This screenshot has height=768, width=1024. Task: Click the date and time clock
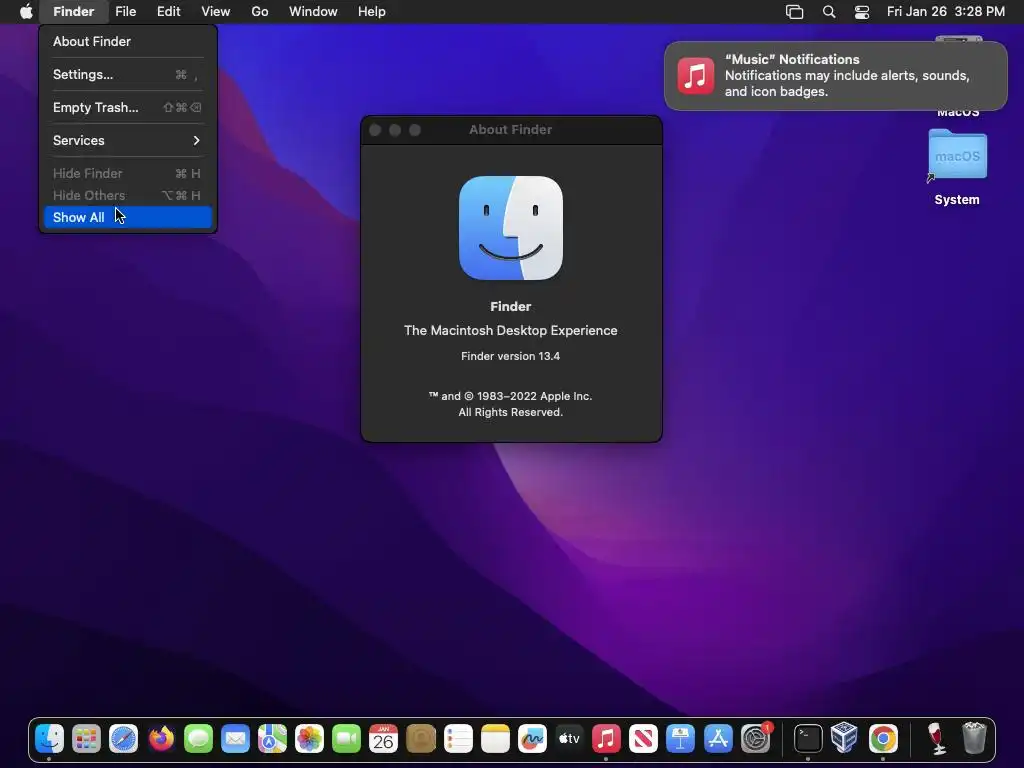click(946, 12)
